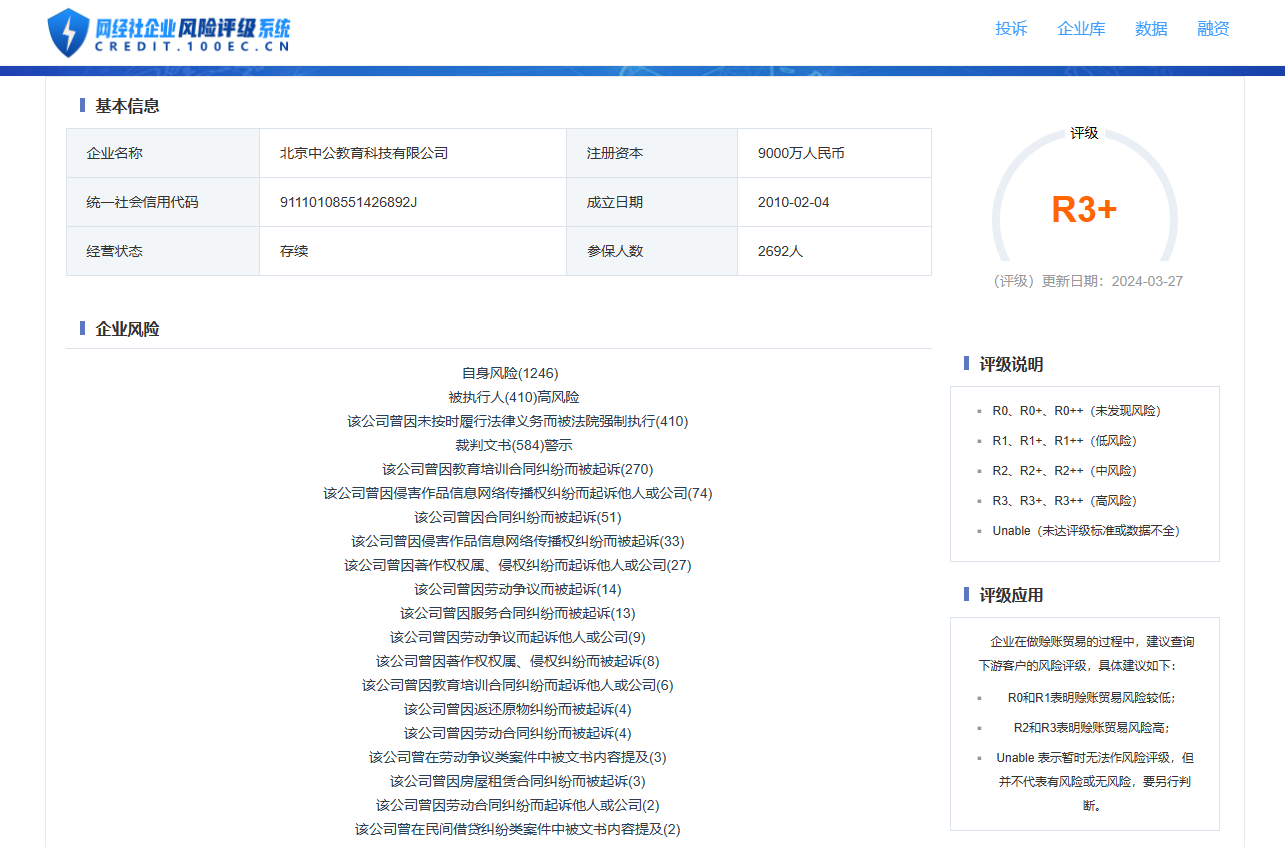Open 被执行人(410)高风险 risk entry

[x=513, y=397]
